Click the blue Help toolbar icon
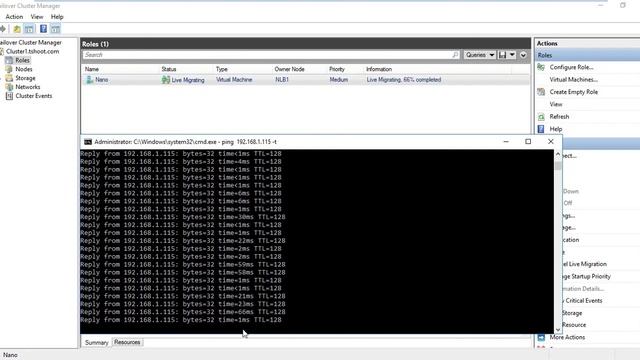The image size is (640, 360). pos(43,29)
